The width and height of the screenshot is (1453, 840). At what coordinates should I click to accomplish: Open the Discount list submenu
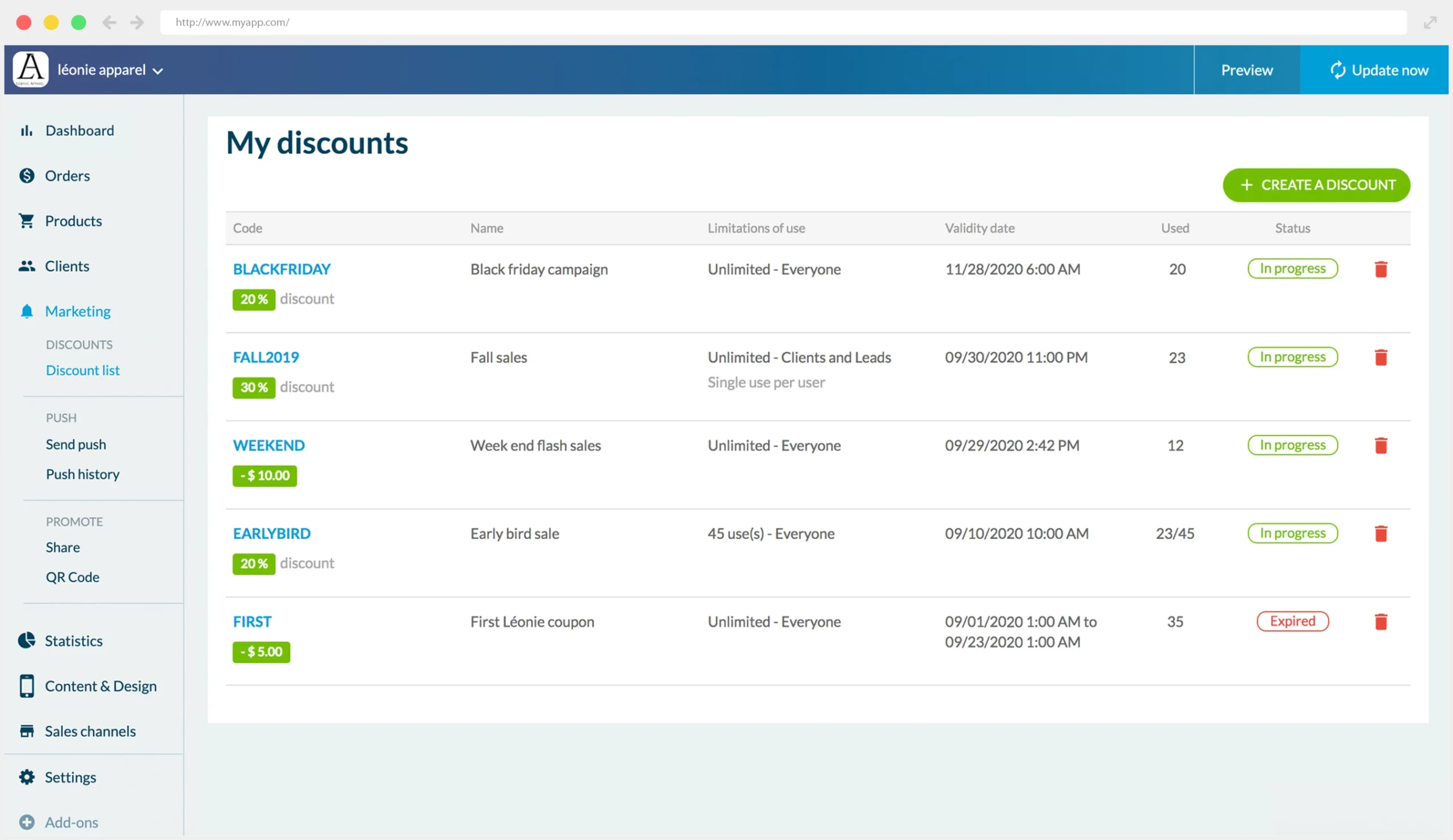click(82, 370)
